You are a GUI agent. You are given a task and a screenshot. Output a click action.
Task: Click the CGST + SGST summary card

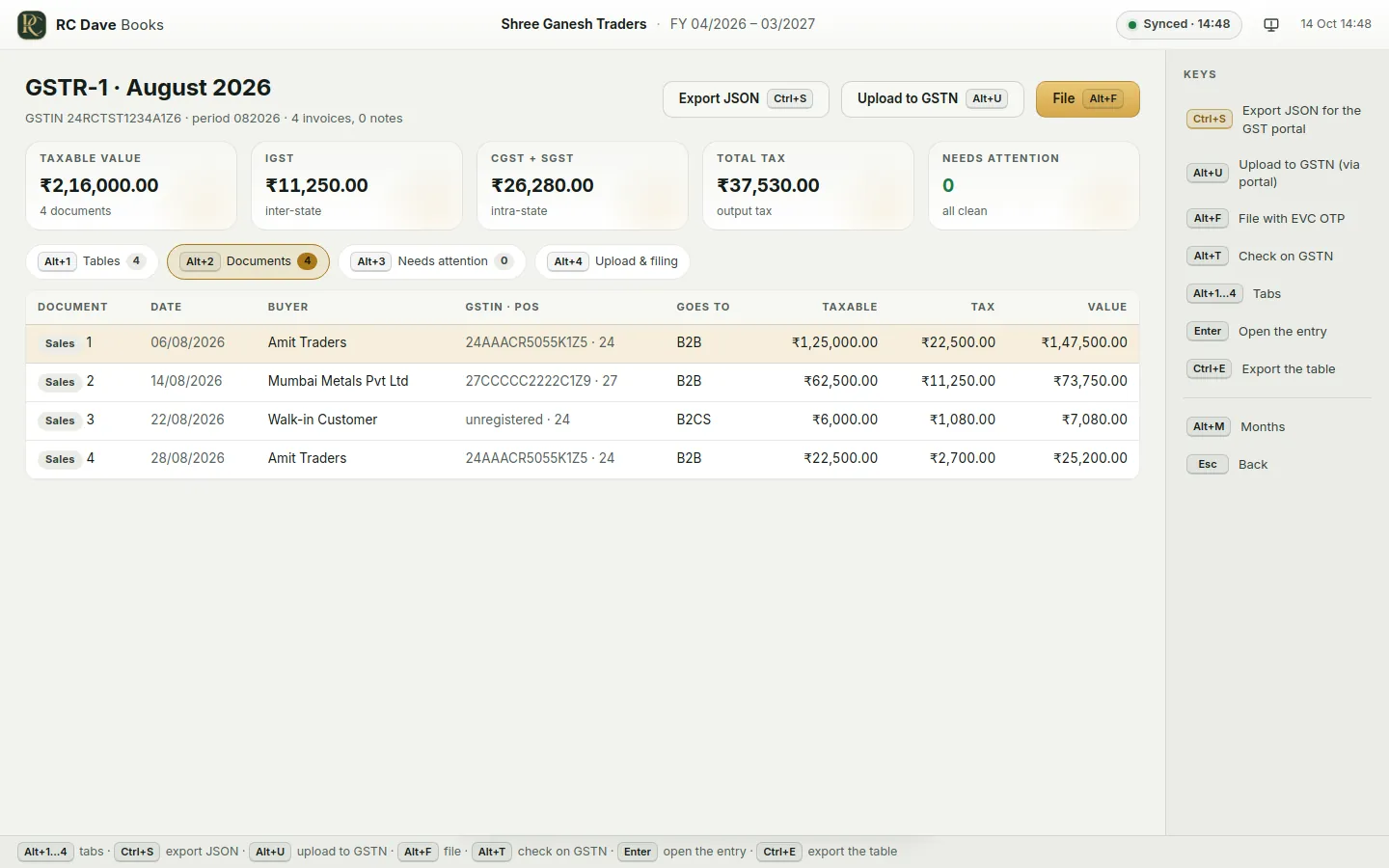pos(583,185)
